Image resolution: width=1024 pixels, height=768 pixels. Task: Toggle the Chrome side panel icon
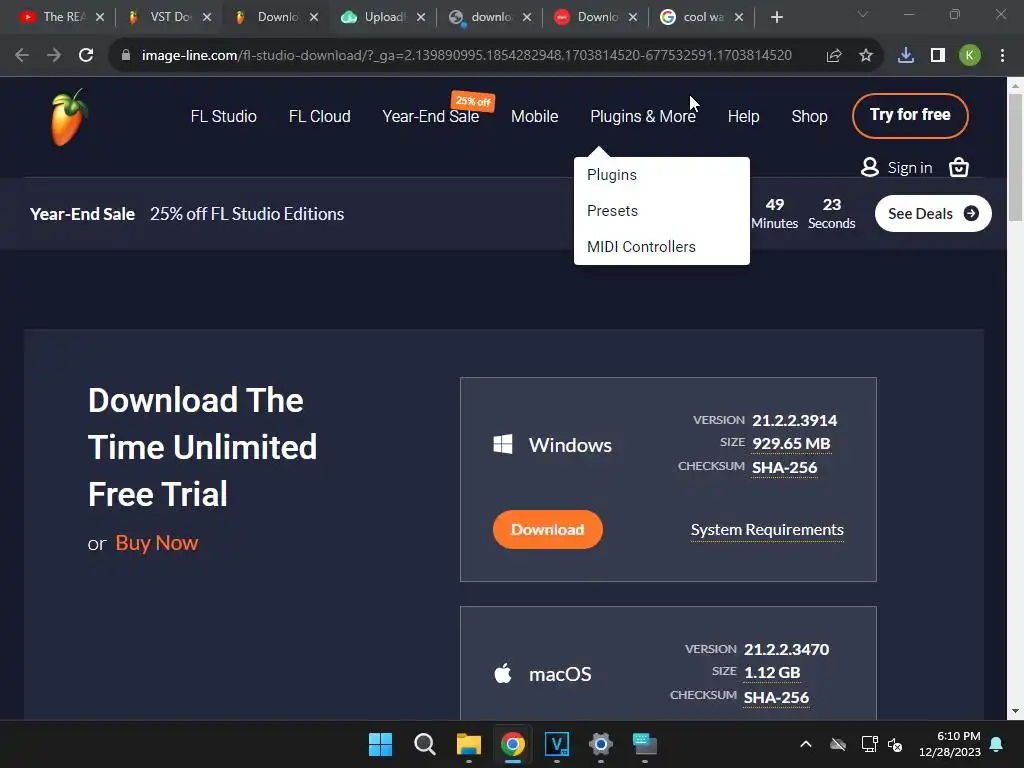[x=938, y=56]
